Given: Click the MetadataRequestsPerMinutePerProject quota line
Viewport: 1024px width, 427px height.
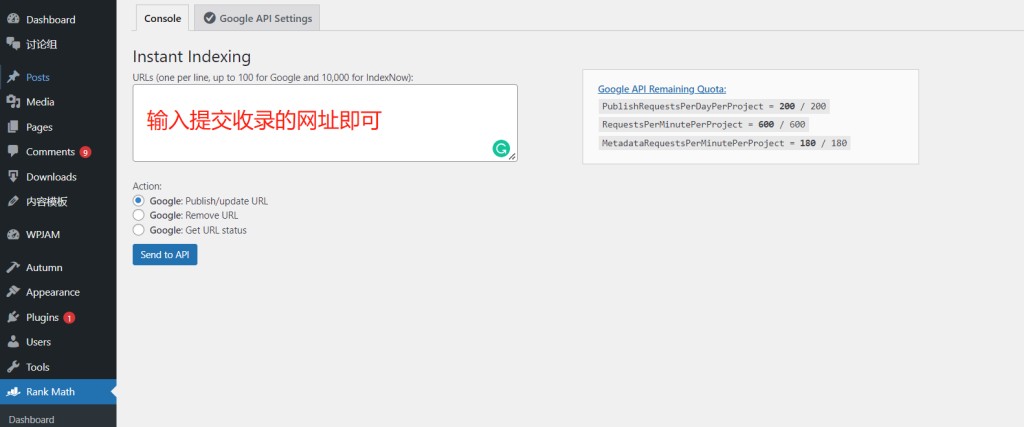Looking at the screenshot, I should click(x=724, y=142).
